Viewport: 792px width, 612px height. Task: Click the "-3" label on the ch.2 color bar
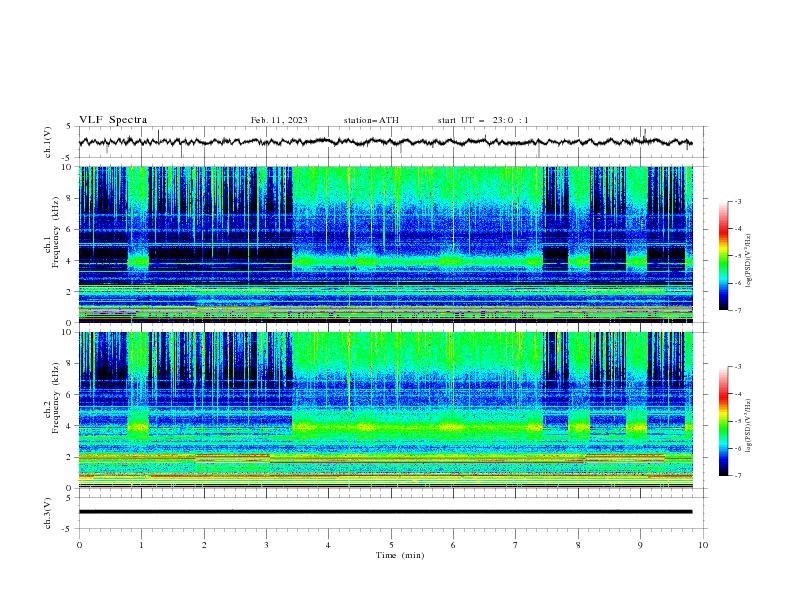(737, 367)
